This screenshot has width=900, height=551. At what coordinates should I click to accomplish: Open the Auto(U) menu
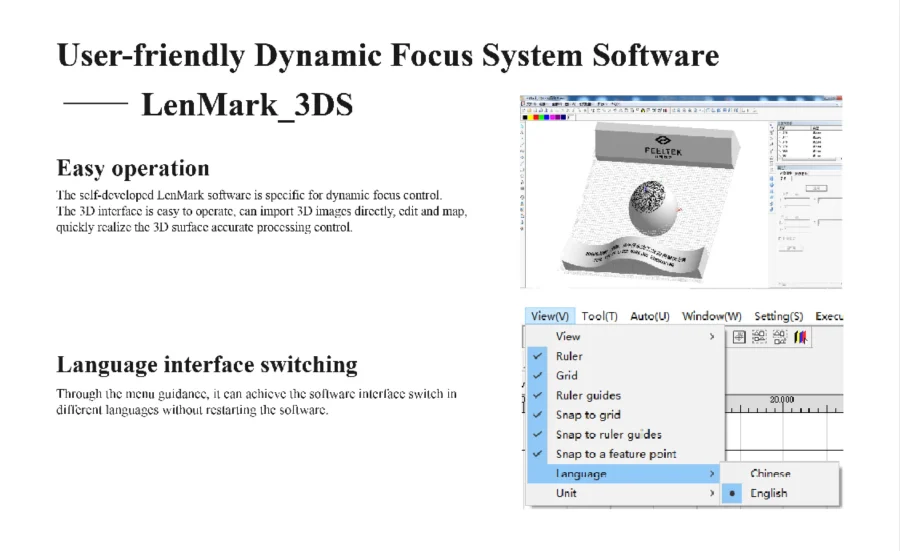tap(650, 316)
